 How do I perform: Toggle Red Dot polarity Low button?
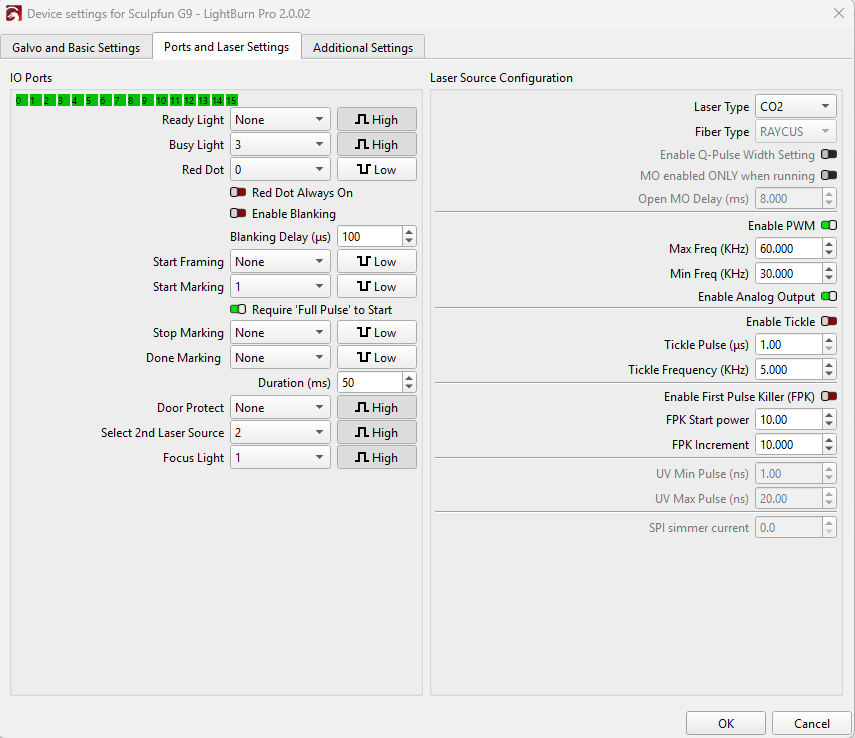pyautogui.click(x=376, y=170)
